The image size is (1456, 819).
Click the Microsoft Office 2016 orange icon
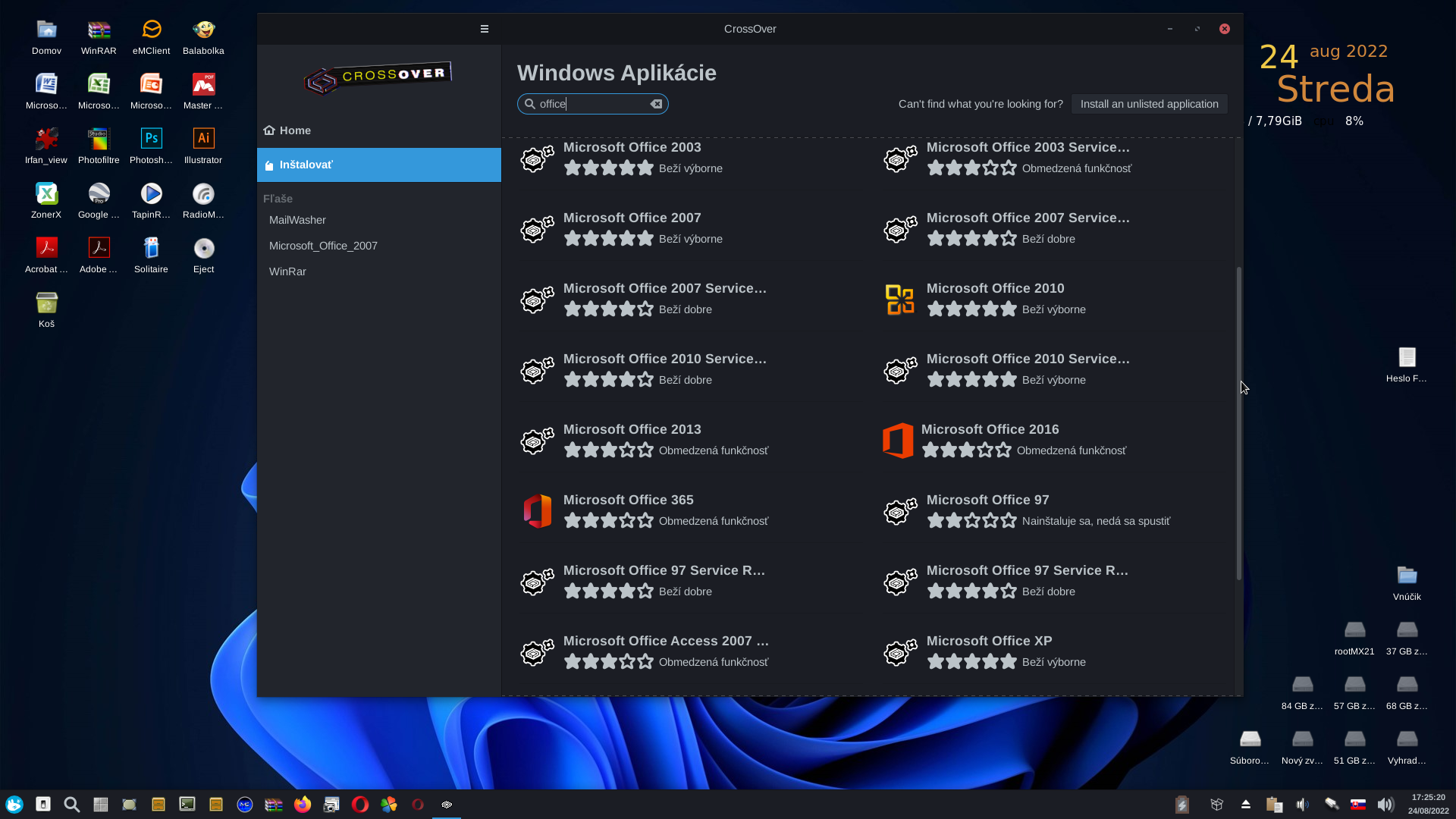pyautogui.click(x=898, y=441)
